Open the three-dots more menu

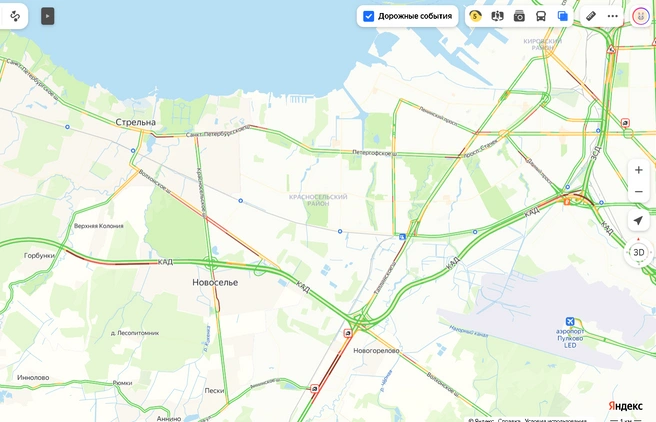(x=612, y=16)
